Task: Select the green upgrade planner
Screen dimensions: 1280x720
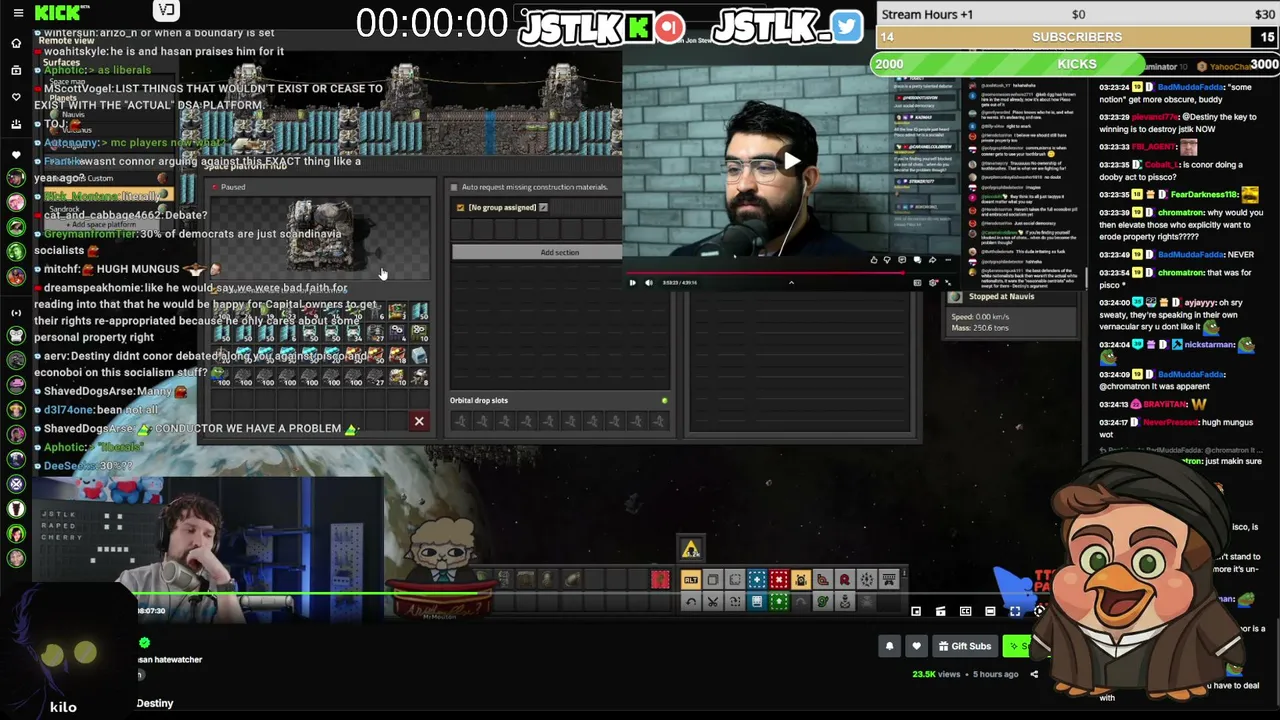Action: tap(779, 602)
